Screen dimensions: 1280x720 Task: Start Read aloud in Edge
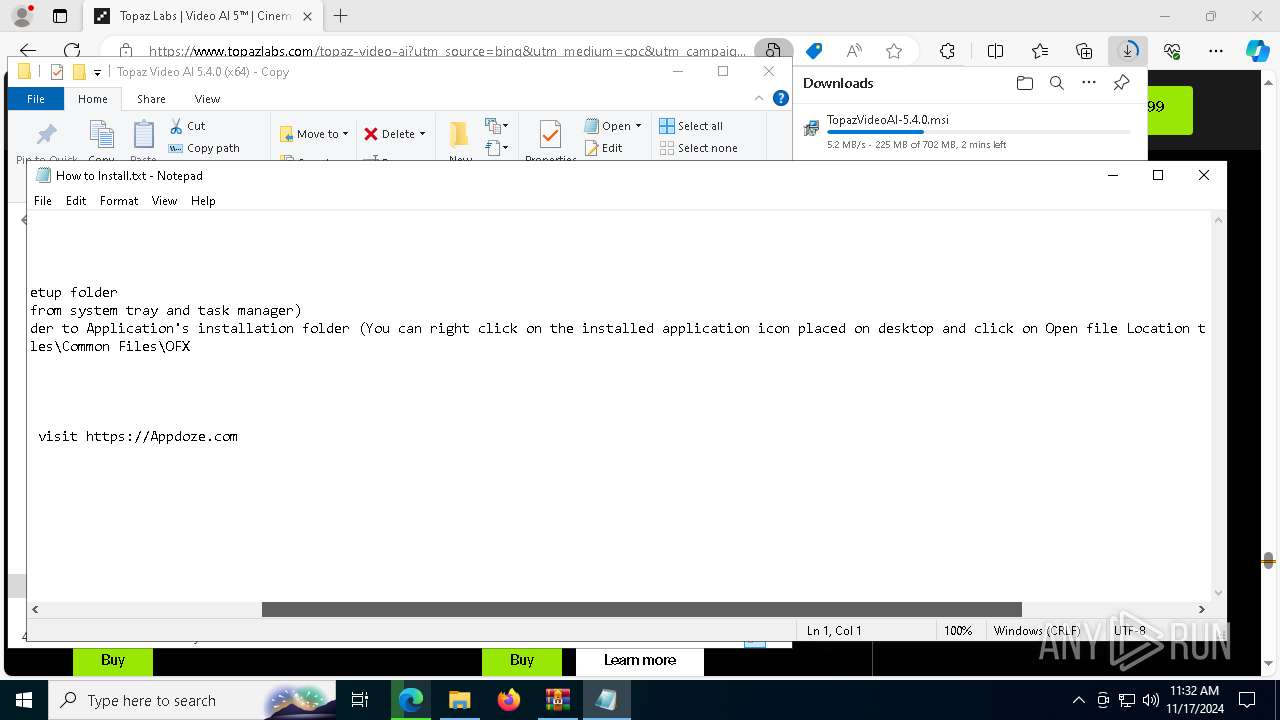[854, 51]
